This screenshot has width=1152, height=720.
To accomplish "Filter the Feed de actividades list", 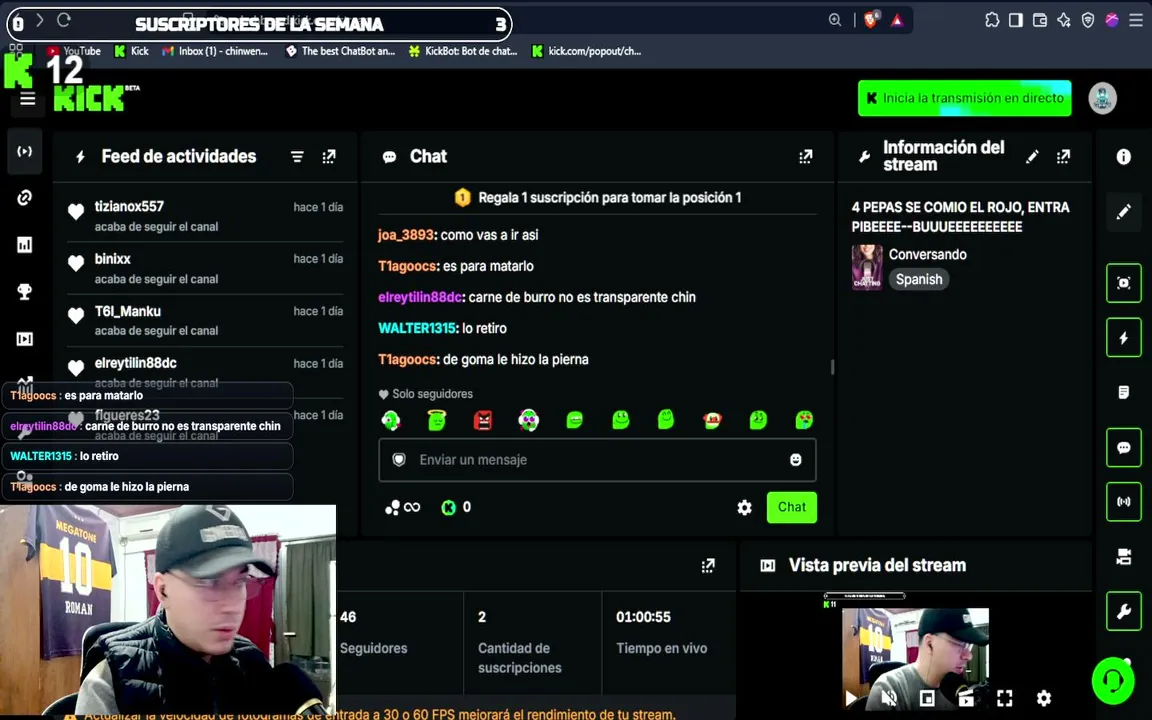I will click(297, 156).
